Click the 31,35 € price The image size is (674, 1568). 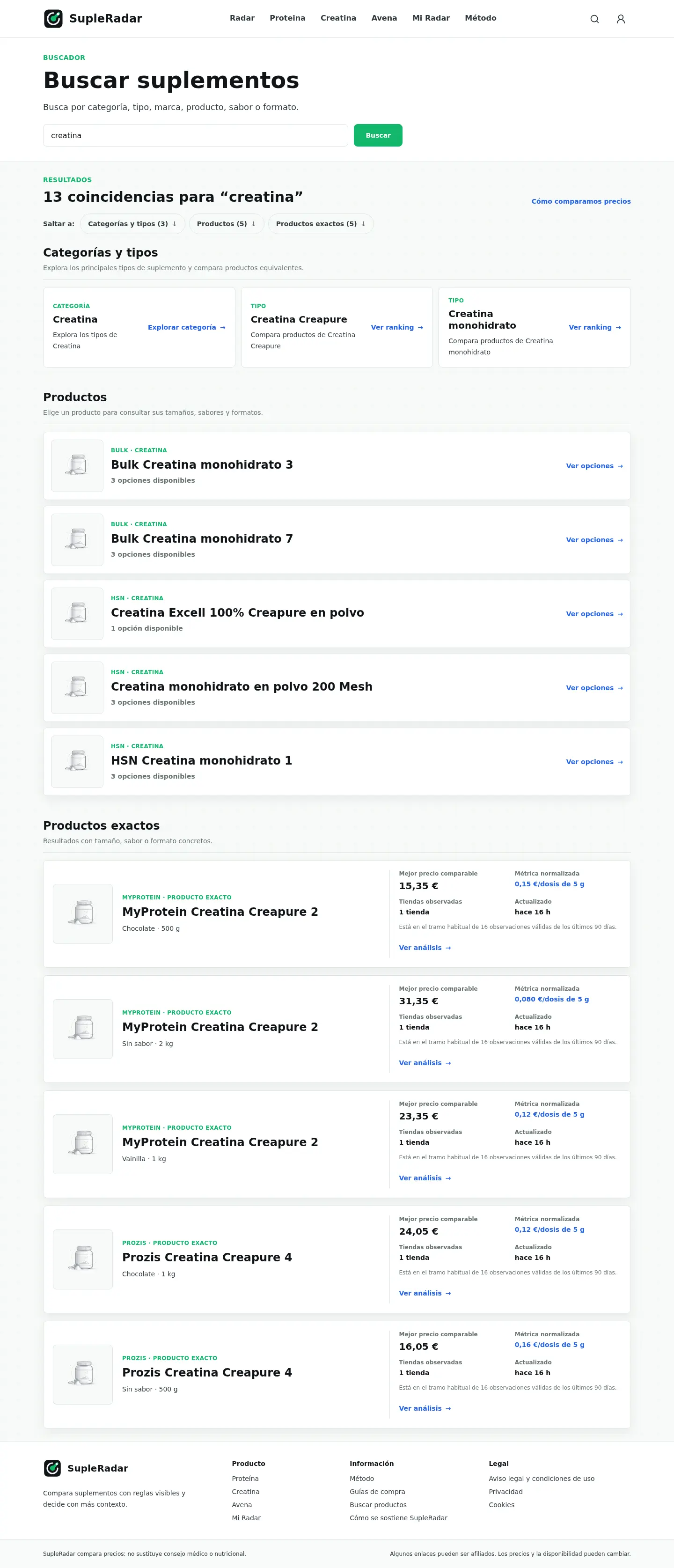tap(418, 1001)
